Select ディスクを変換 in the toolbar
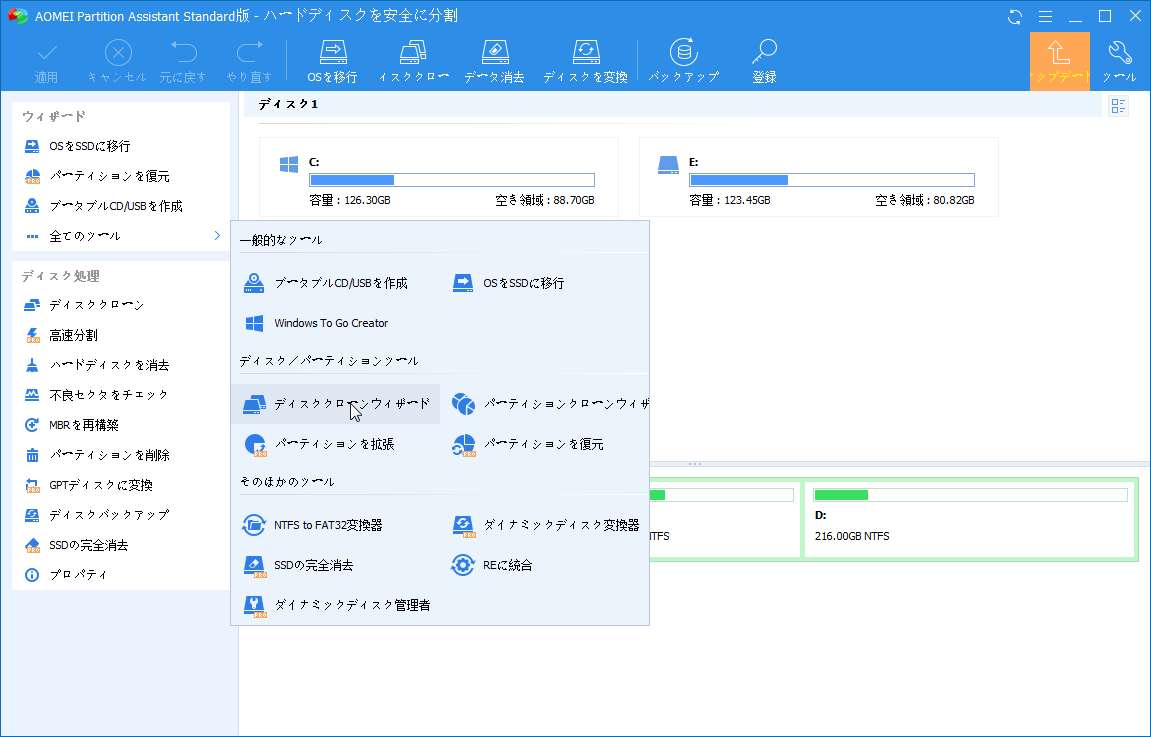Viewport: 1151px width, 737px height. click(x=585, y=62)
